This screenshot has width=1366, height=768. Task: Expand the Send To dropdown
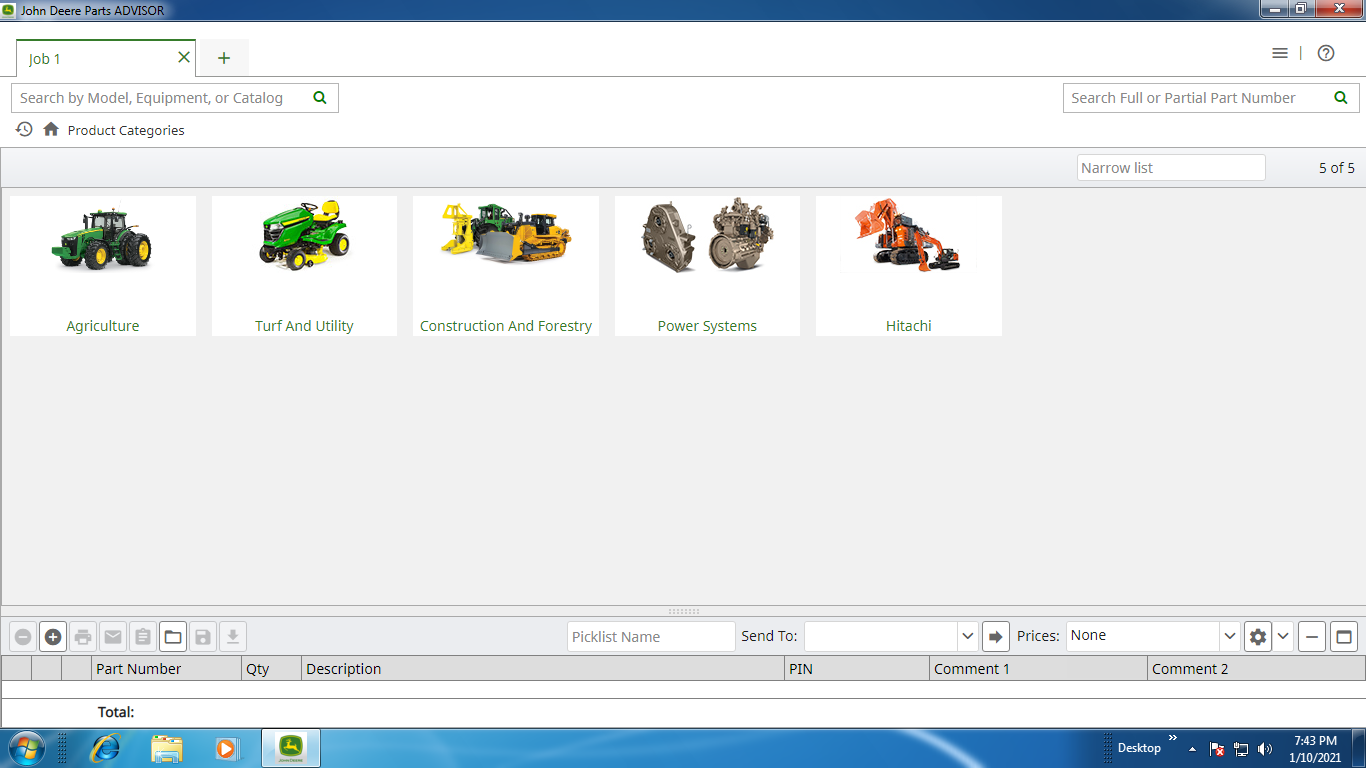tap(967, 636)
